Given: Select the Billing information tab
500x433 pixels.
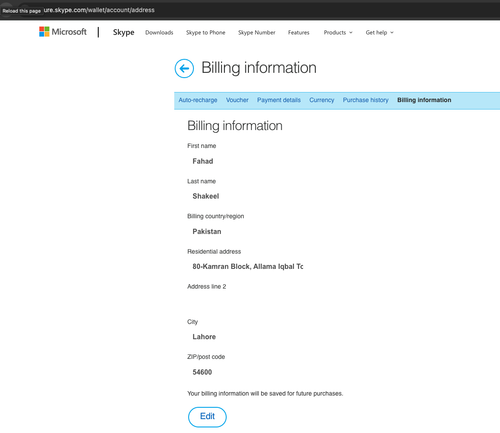Looking at the screenshot, I should [x=424, y=100].
